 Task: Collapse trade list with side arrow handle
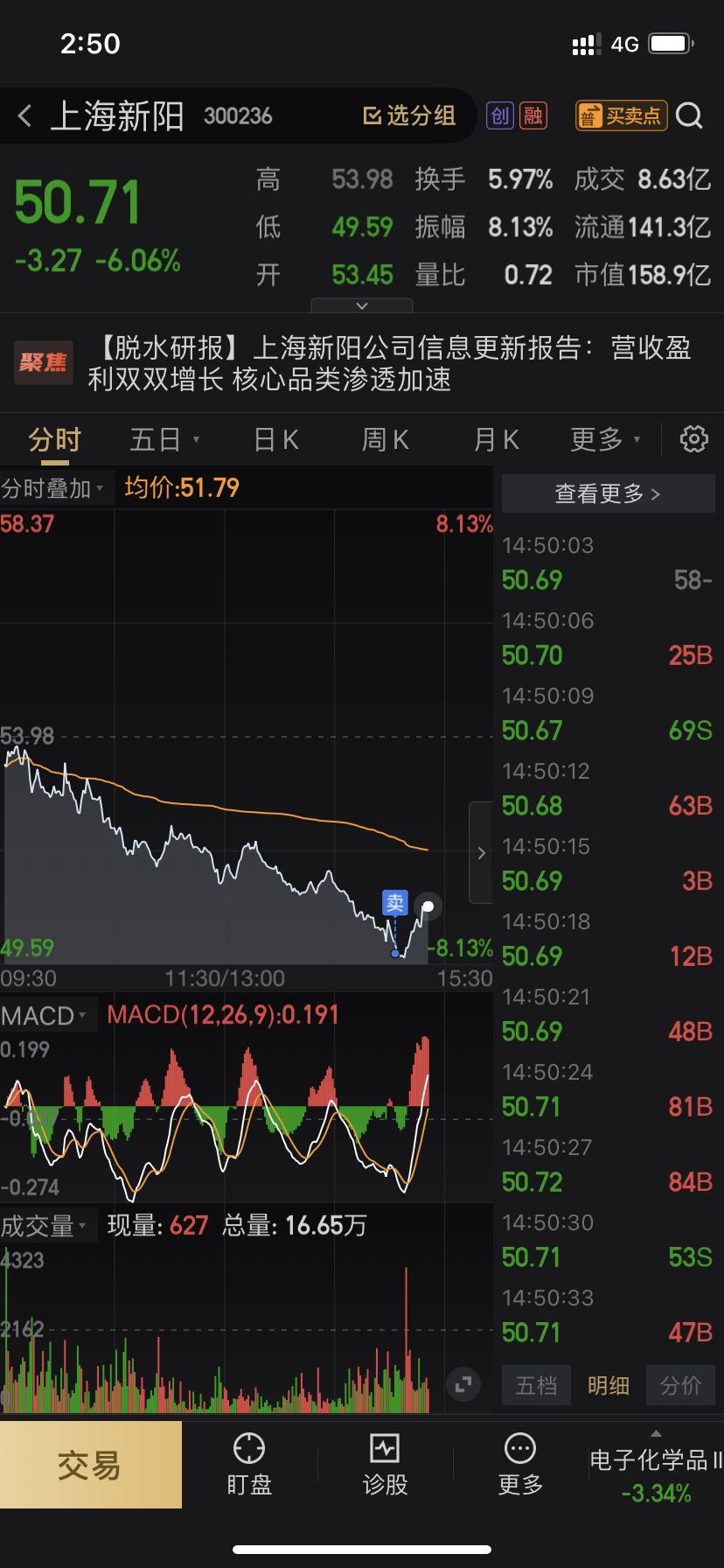point(481,852)
